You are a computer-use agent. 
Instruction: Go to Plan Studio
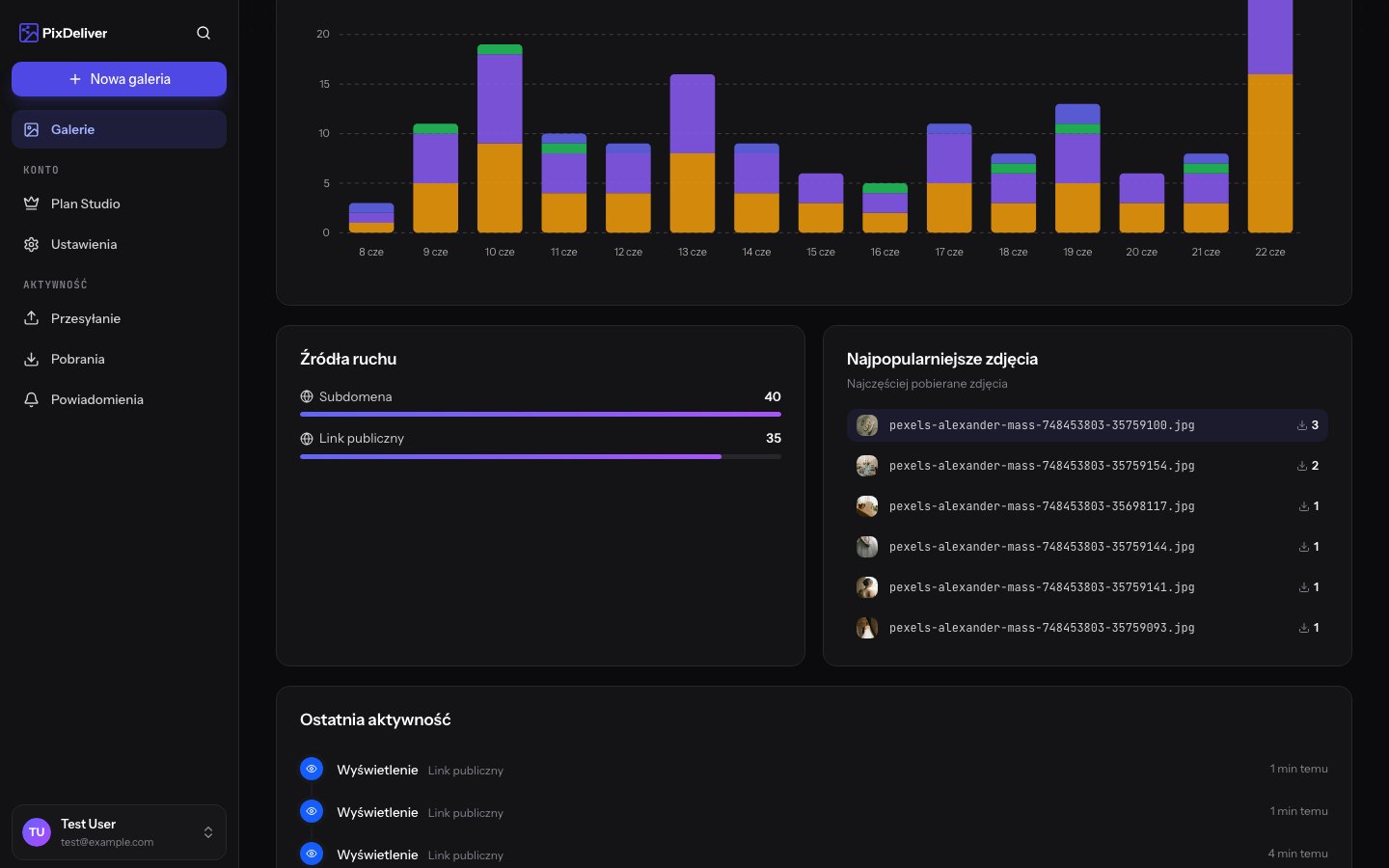coord(119,203)
